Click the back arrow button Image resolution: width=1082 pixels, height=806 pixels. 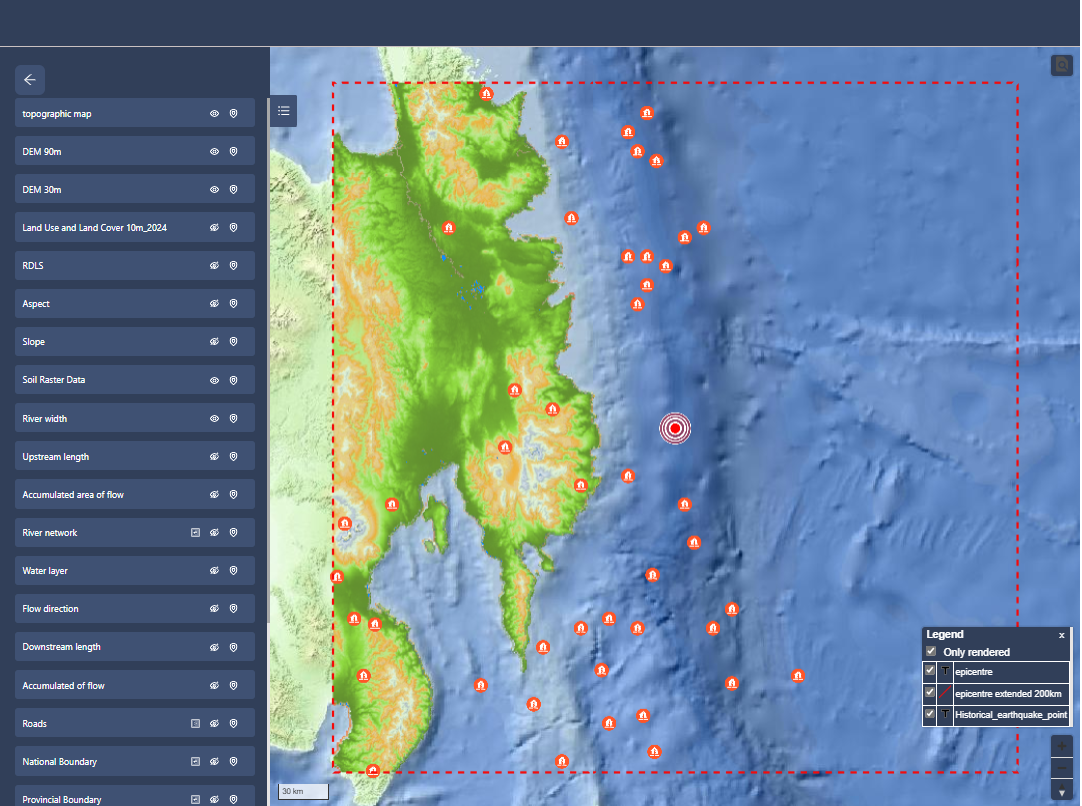coord(30,80)
